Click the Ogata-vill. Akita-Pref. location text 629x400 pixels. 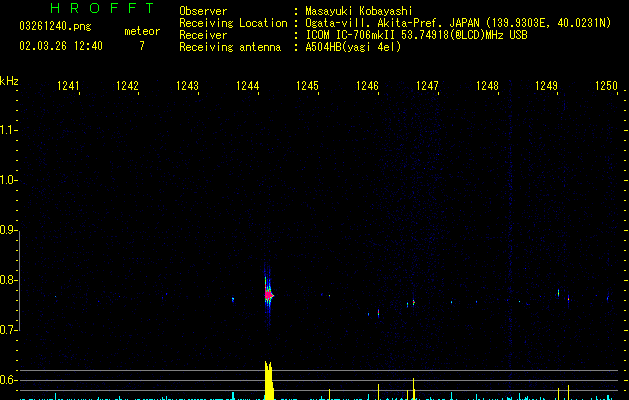click(458, 23)
